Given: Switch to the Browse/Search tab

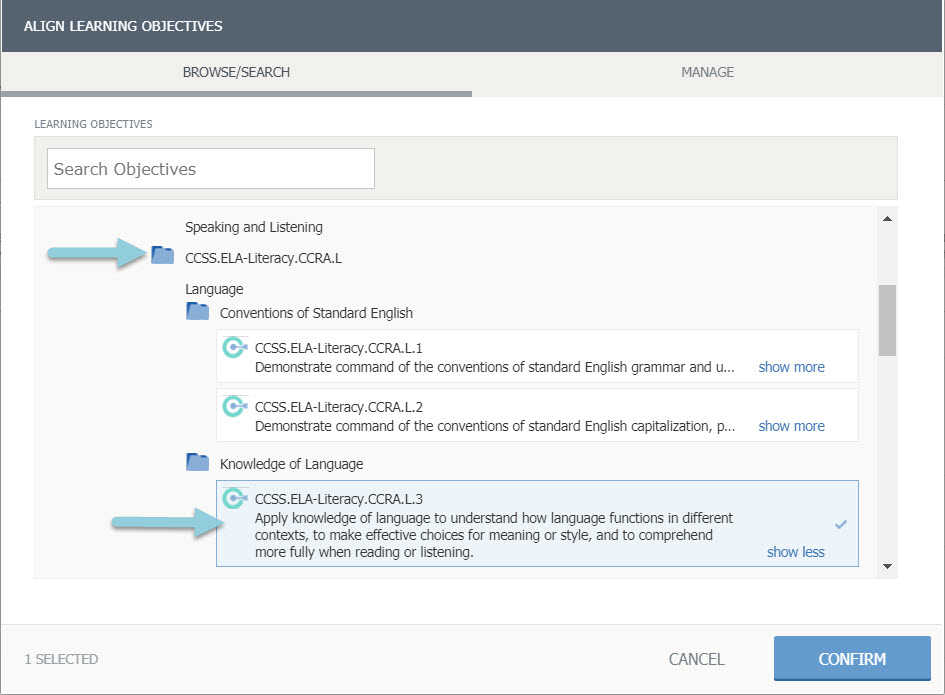Looking at the screenshot, I should pyautogui.click(x=236, y=72).
